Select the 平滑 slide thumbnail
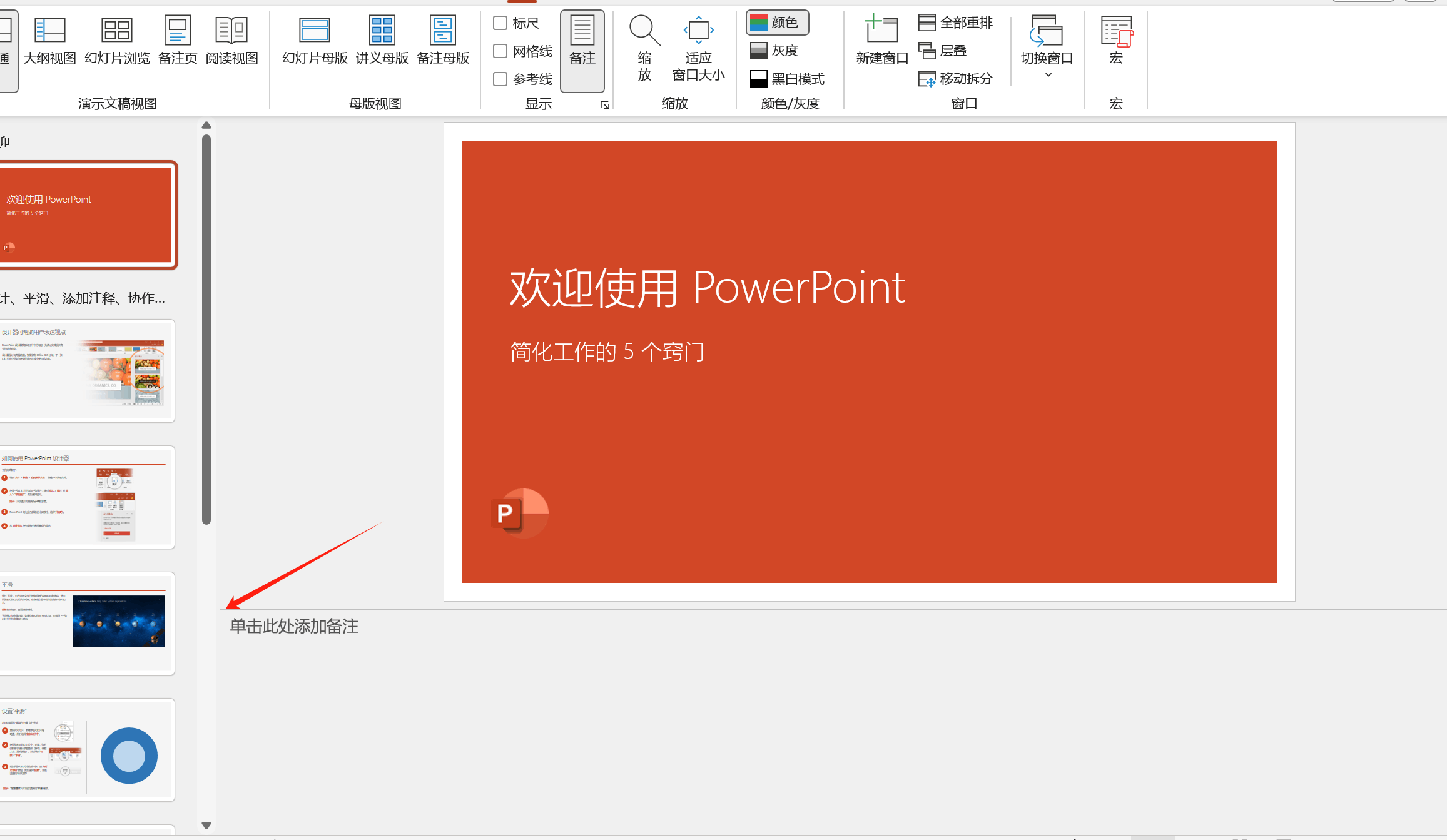 86,624
